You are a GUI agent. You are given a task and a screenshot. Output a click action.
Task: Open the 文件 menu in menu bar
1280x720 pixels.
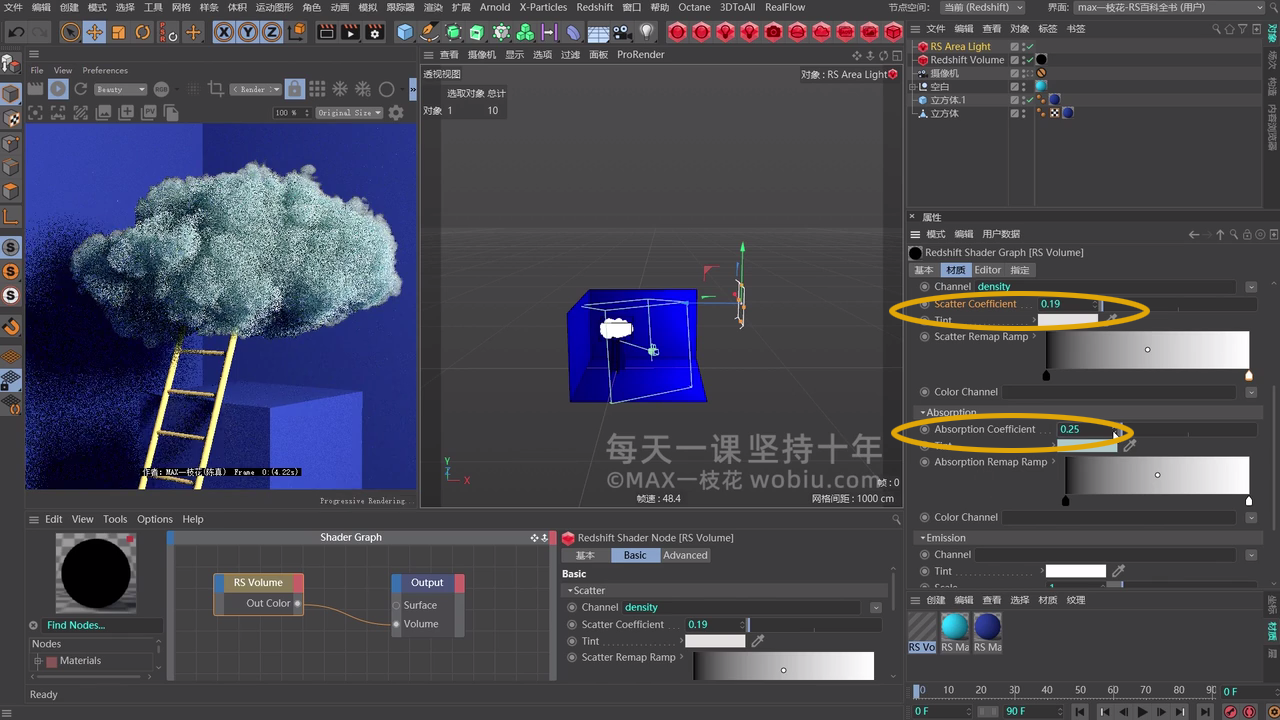click(x=13, y=7)
